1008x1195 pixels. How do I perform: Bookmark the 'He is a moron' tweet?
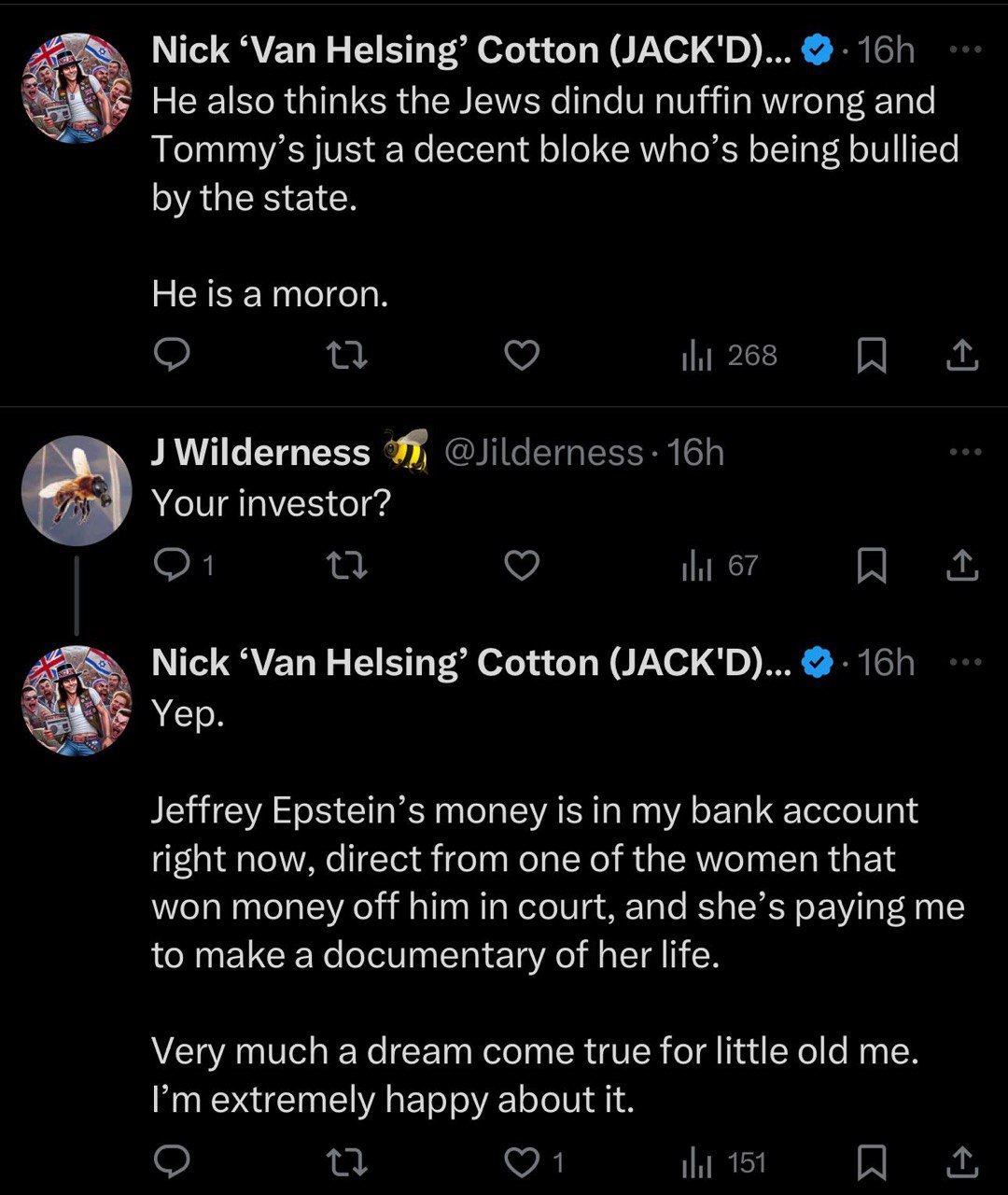point(871,355)
